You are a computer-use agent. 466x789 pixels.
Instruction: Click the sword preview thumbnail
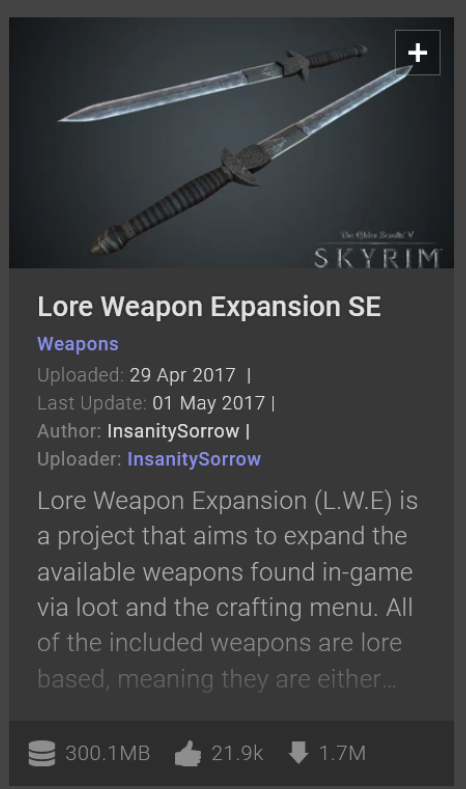coord(231,142)
